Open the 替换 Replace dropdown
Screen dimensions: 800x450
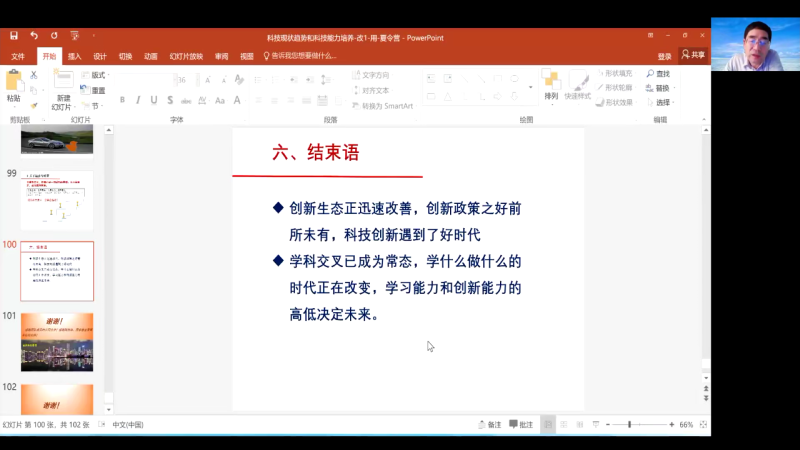pos(660,88)
